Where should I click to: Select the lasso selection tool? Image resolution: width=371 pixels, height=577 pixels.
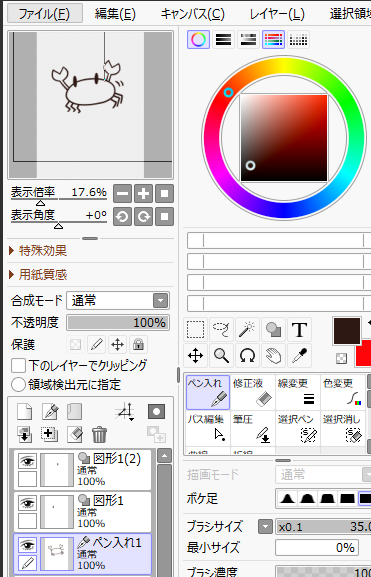coord(222,330)
